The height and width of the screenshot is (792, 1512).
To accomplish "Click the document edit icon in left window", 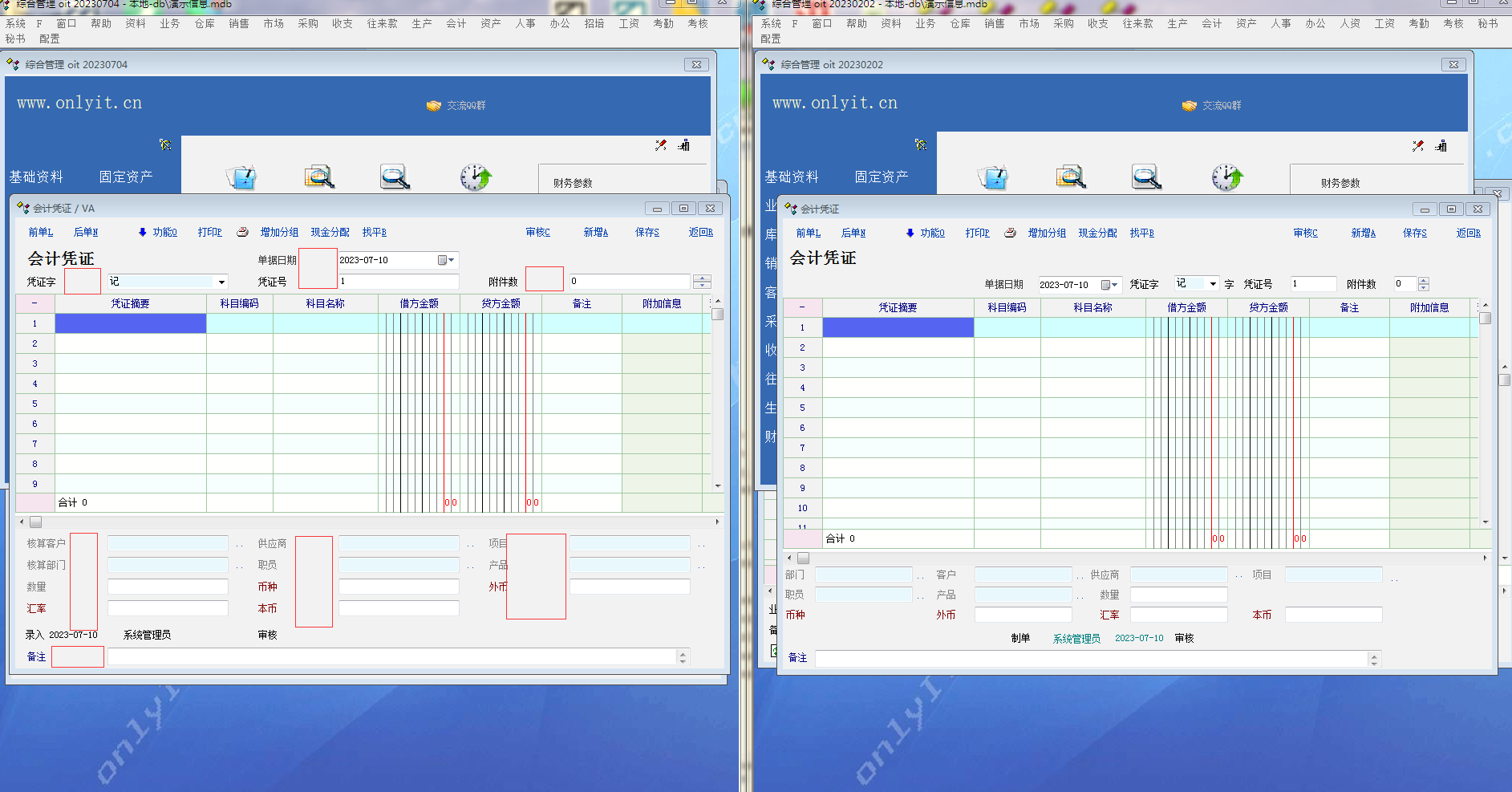I will (x=241, y=177).
